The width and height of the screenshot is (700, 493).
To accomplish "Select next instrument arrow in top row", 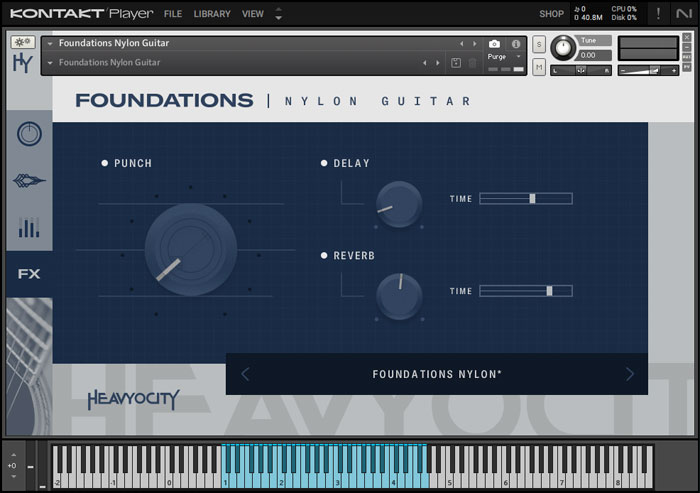I will (x=475, y=43).
